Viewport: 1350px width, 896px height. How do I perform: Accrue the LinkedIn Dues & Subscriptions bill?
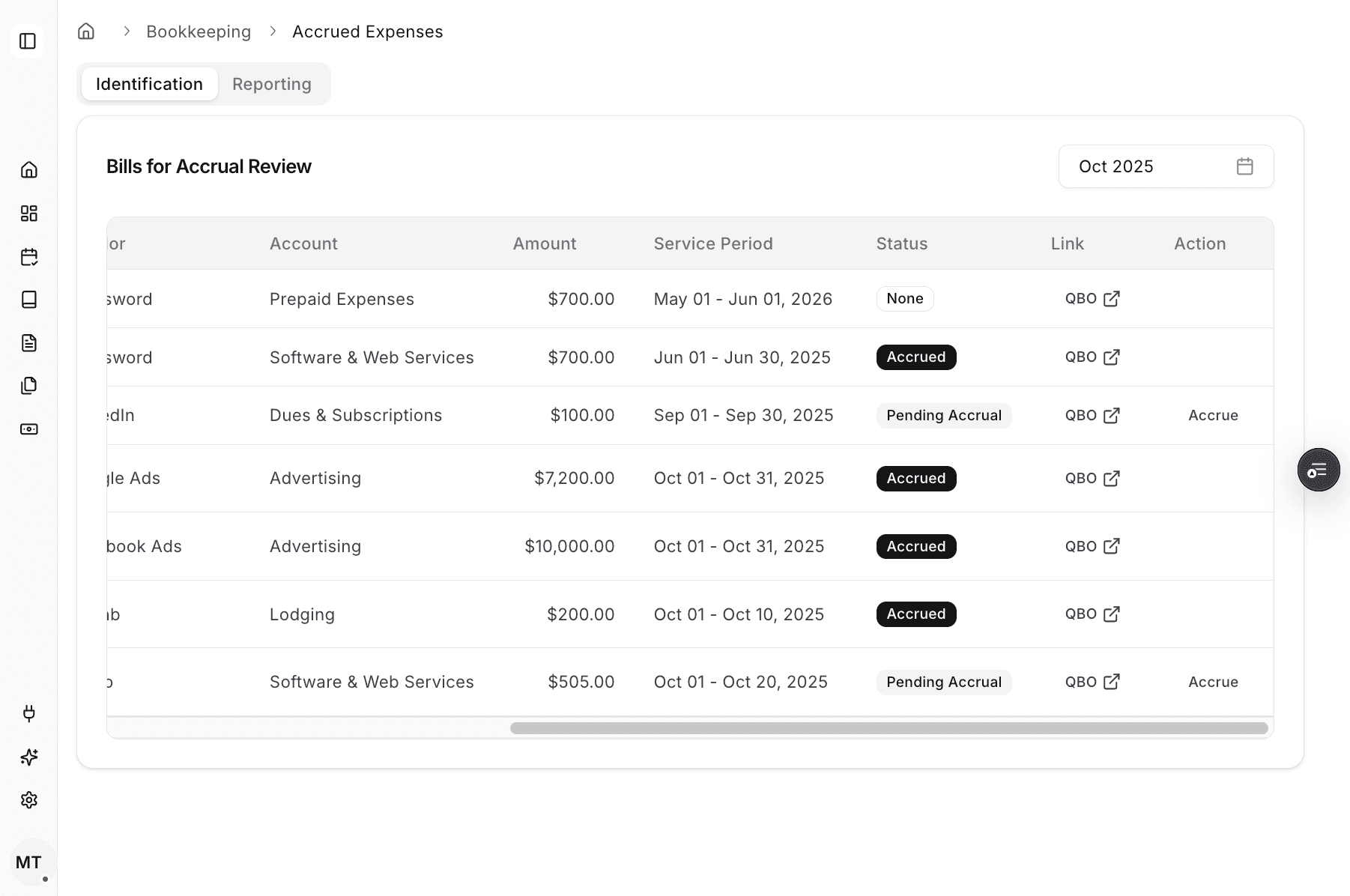click(x=1212, y=415)
